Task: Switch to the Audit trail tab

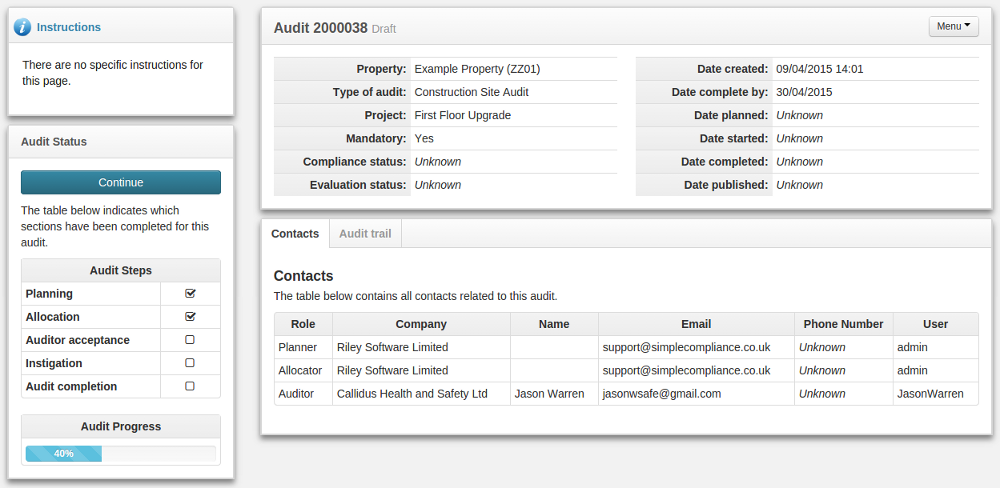Action: point(365,234)
